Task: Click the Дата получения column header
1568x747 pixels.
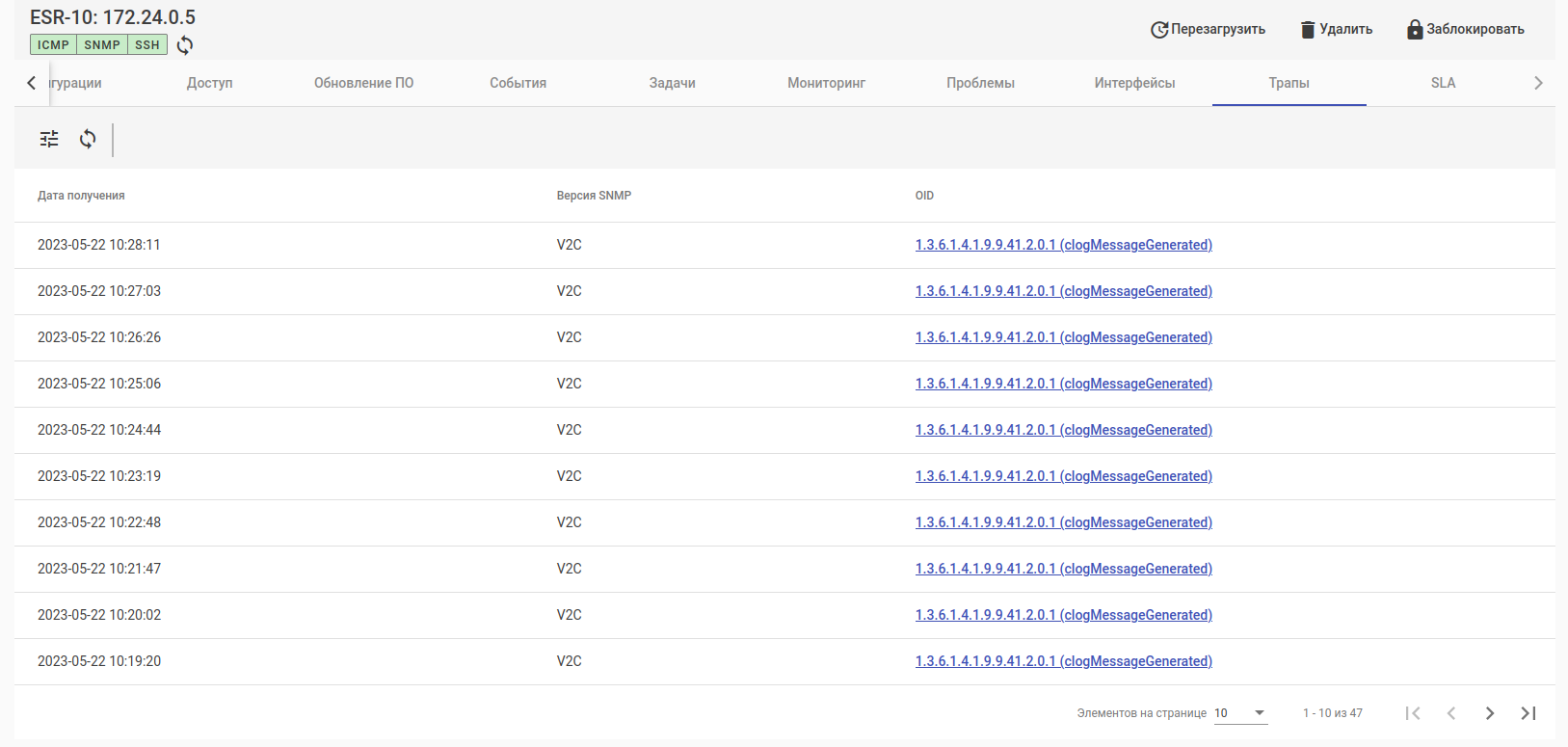Action: coord(81,196)
